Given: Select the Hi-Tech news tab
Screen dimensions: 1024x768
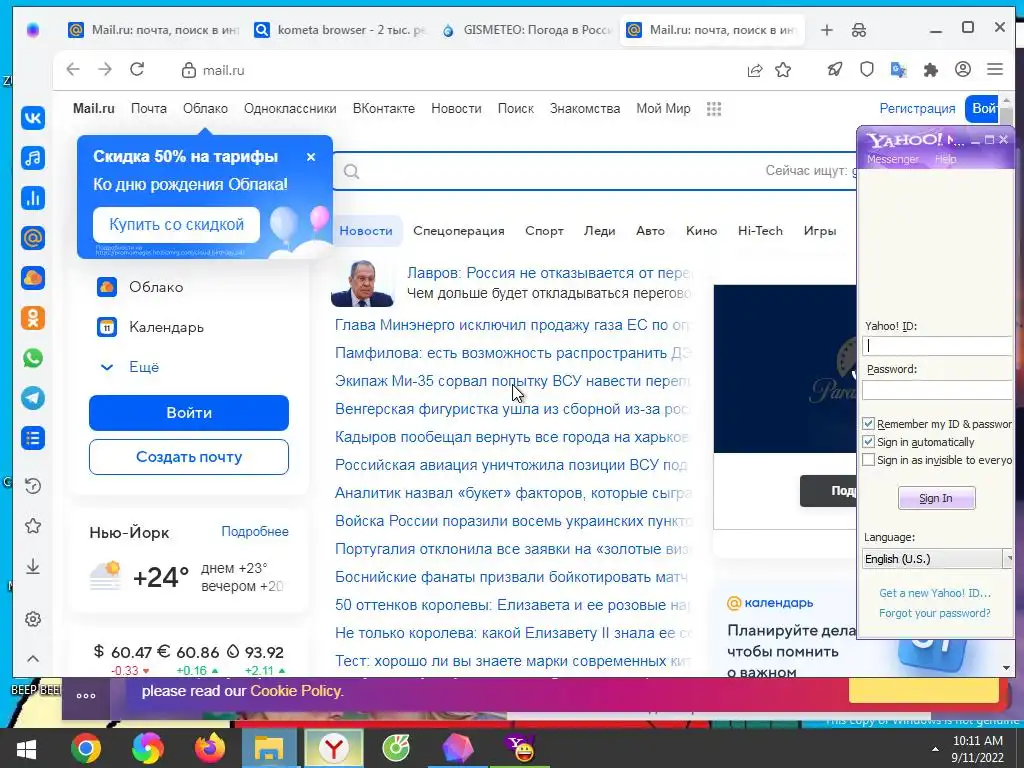Looking at the screenshot, I should click(x=760, y=231).
